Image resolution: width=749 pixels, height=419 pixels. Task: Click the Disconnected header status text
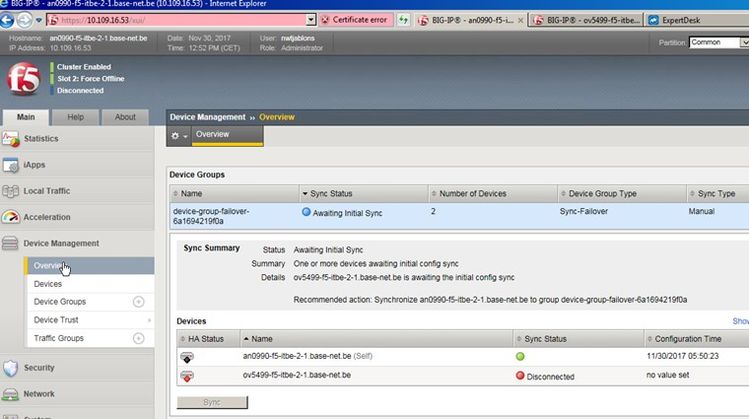(80, 91)
